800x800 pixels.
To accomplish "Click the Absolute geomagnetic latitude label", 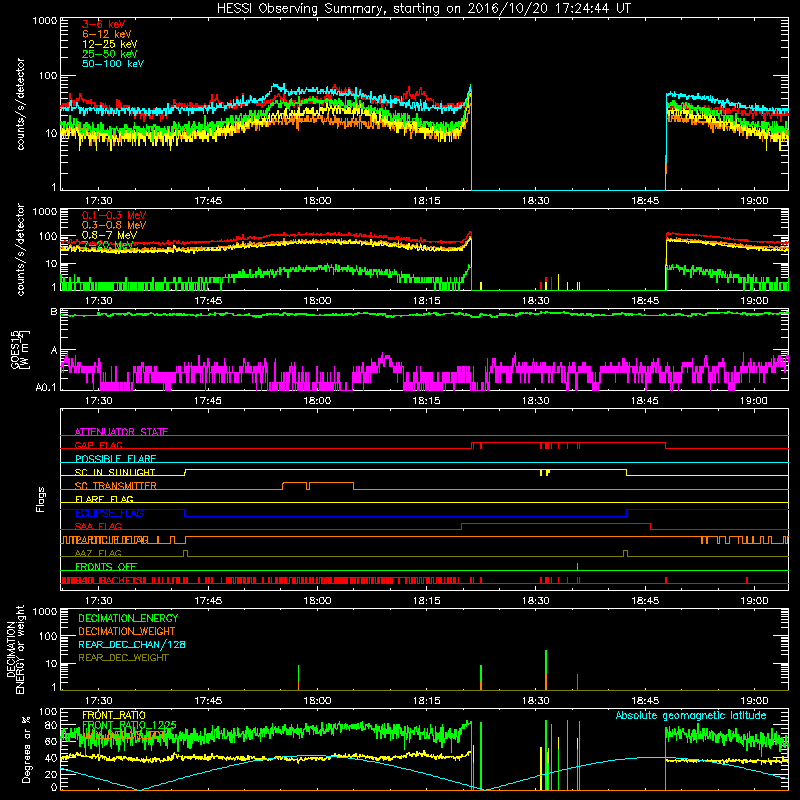I will pos(691,715).
